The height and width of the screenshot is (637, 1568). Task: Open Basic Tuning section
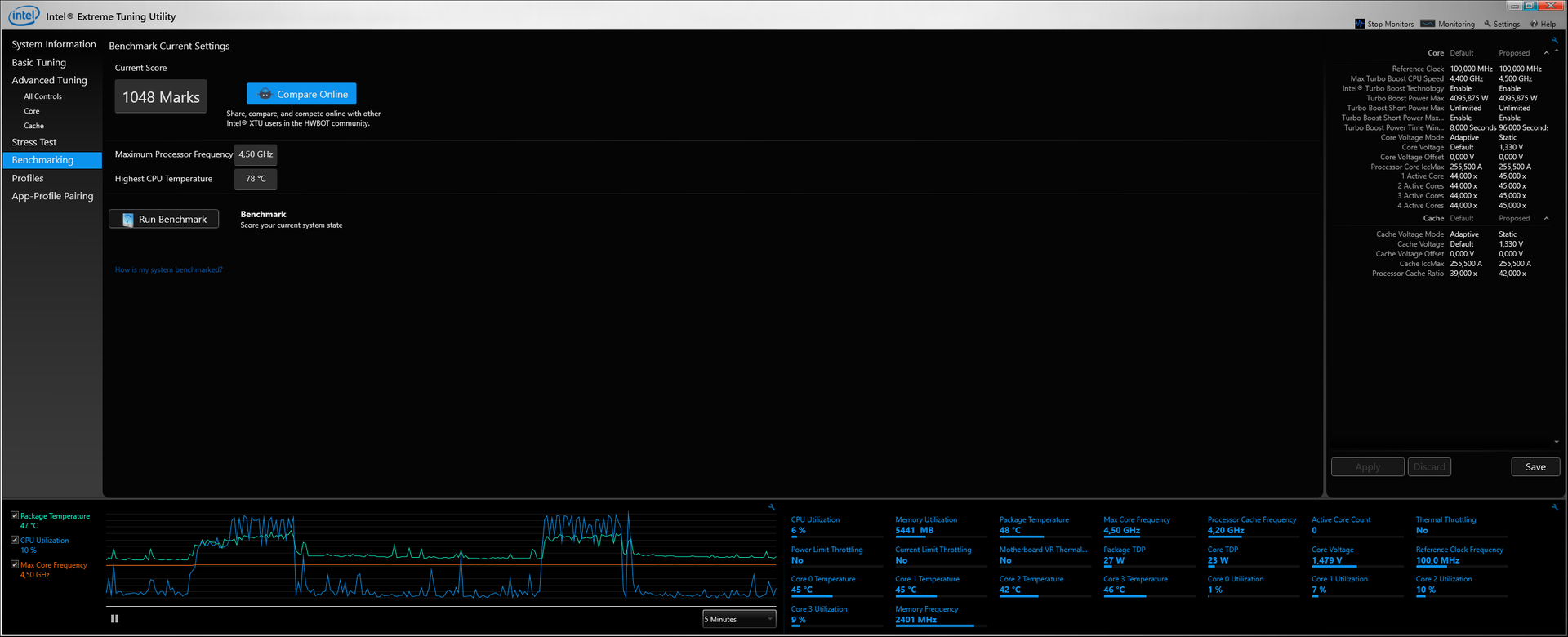click(x=39, y=62)
